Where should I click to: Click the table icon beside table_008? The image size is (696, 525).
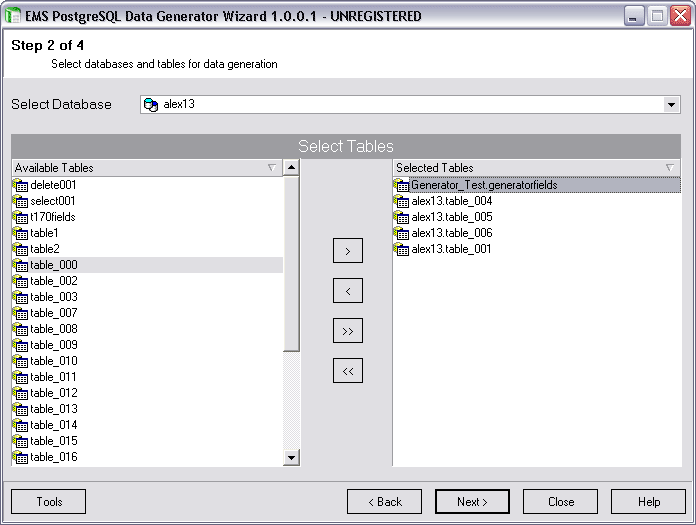click(x=20, y=329)
